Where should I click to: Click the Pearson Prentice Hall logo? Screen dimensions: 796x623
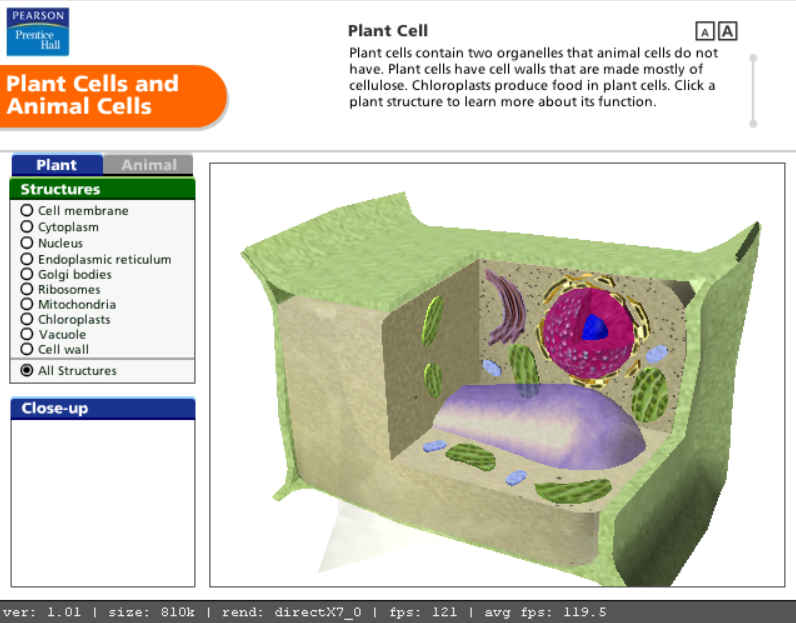38,31
